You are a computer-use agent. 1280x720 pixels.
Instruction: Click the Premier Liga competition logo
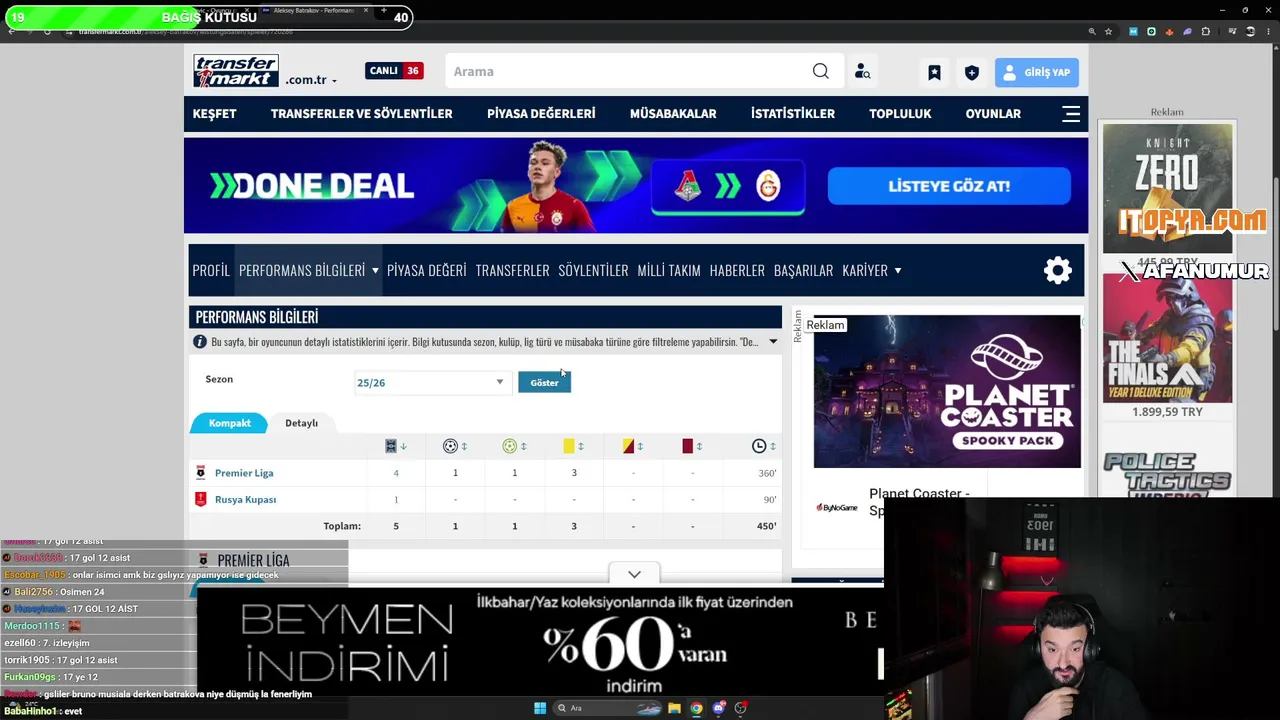201,473
